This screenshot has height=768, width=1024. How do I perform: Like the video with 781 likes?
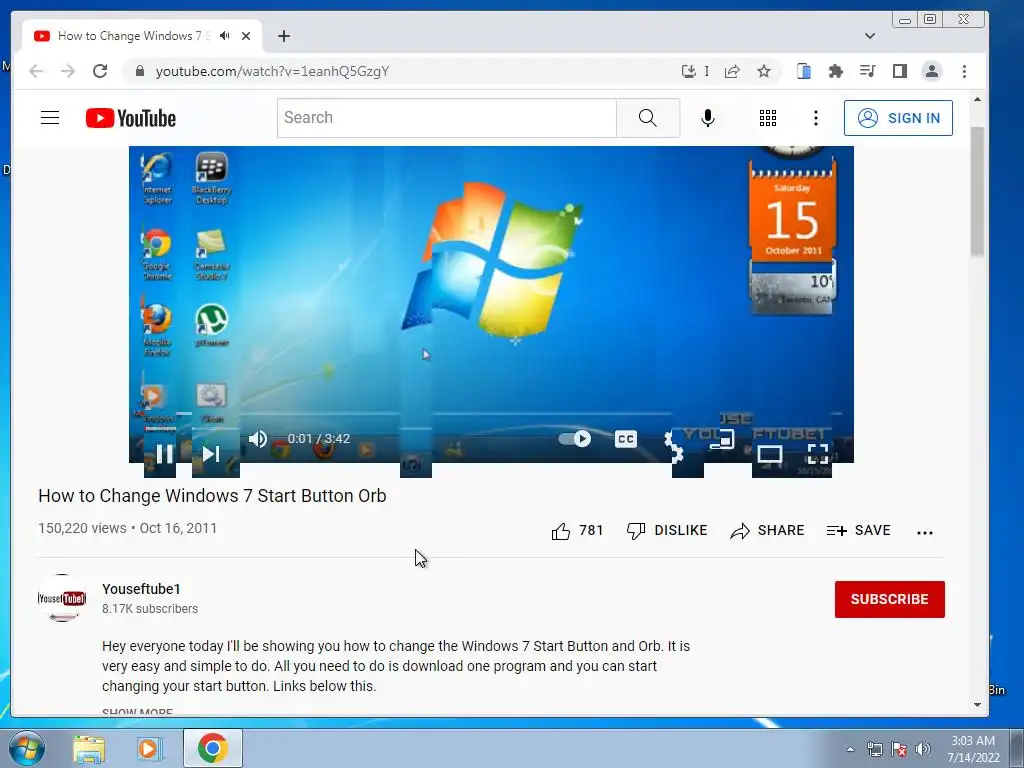point(577,531)
